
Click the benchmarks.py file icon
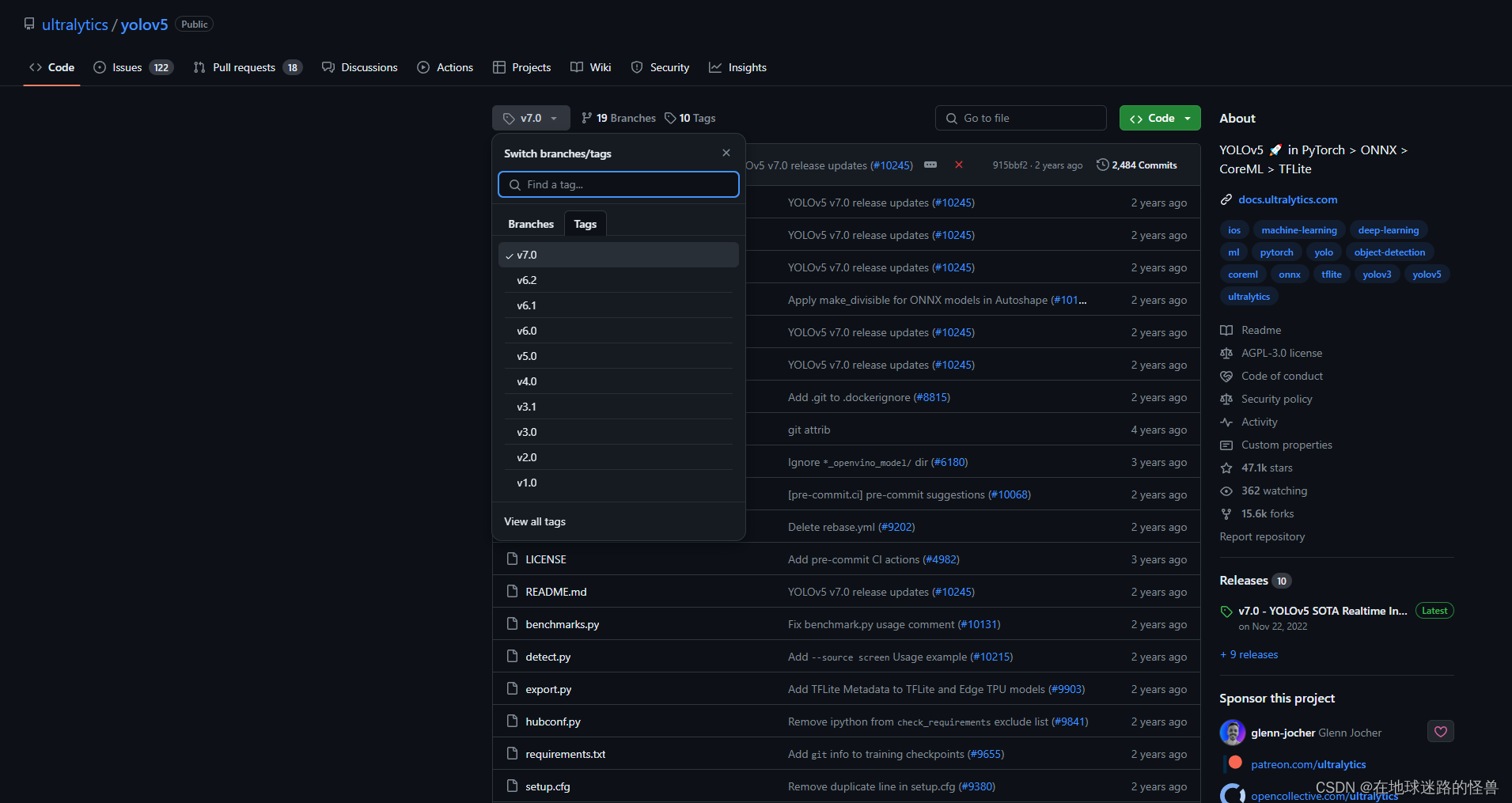[x=512, y=623]
